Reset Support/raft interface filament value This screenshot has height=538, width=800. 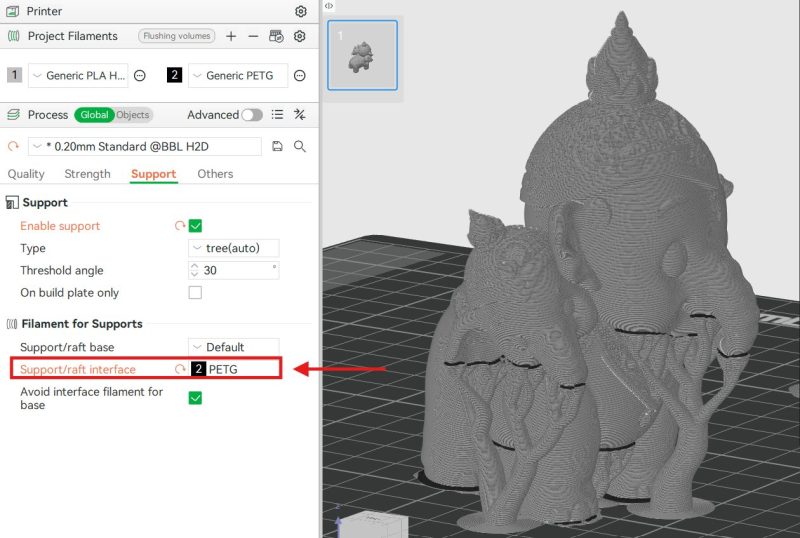point(180,369)
